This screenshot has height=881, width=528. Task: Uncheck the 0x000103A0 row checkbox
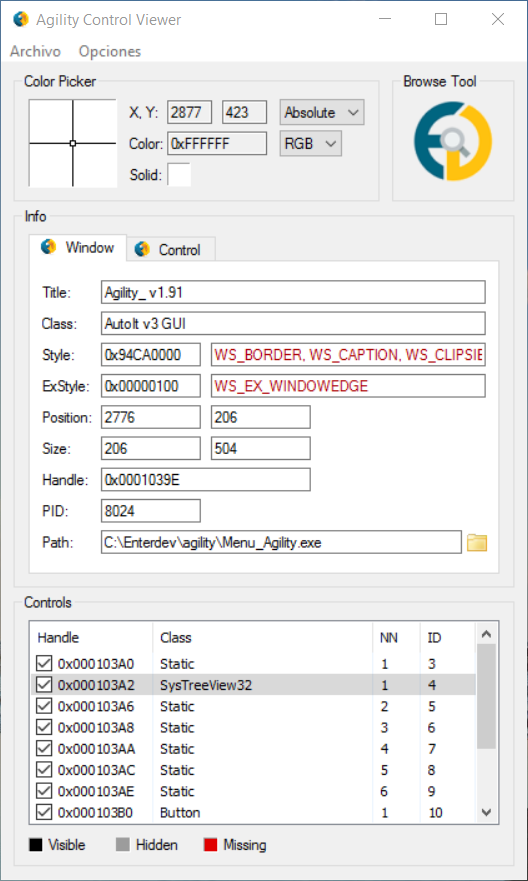[x=44, y=664]
